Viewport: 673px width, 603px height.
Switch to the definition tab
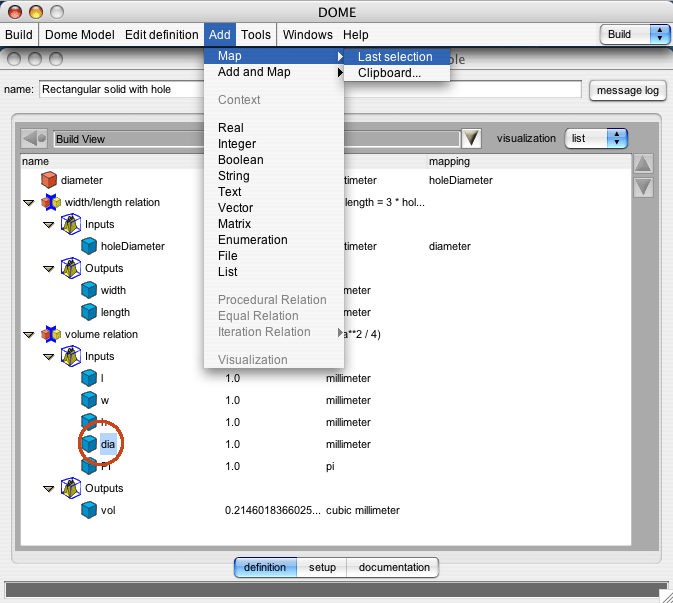coord(265,567)
